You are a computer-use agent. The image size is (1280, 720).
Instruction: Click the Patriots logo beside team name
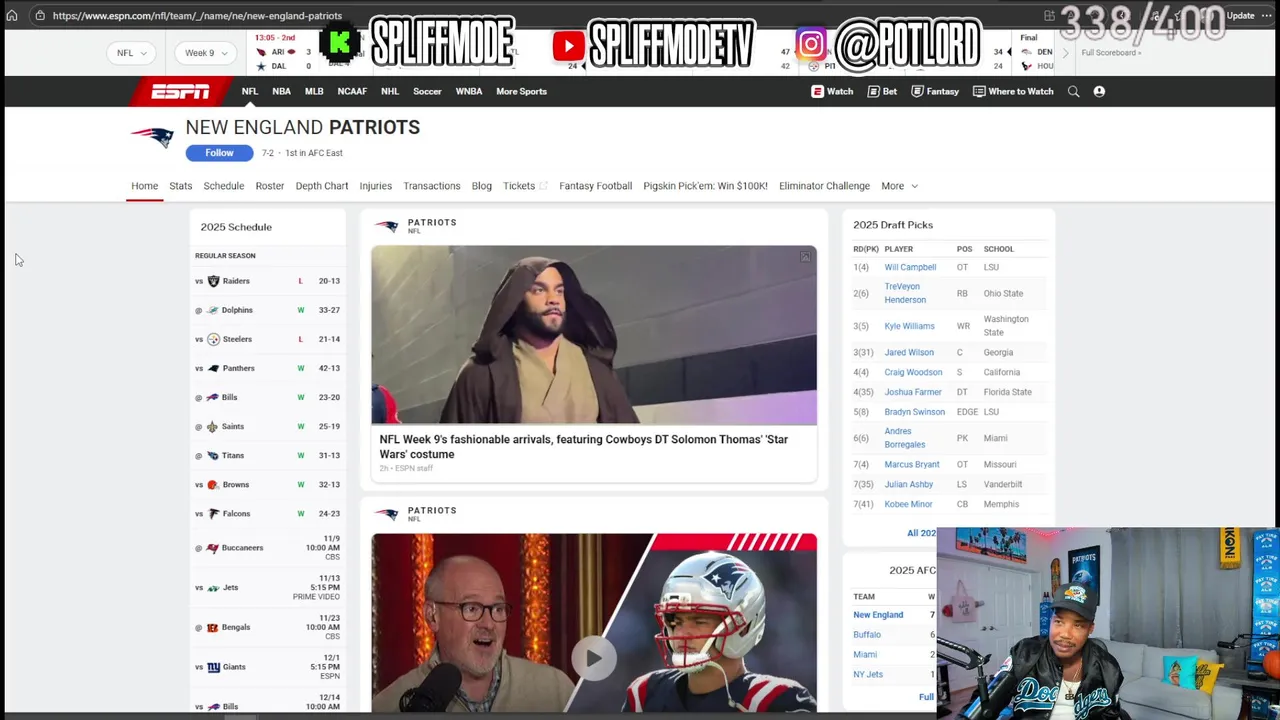(152, 137)
